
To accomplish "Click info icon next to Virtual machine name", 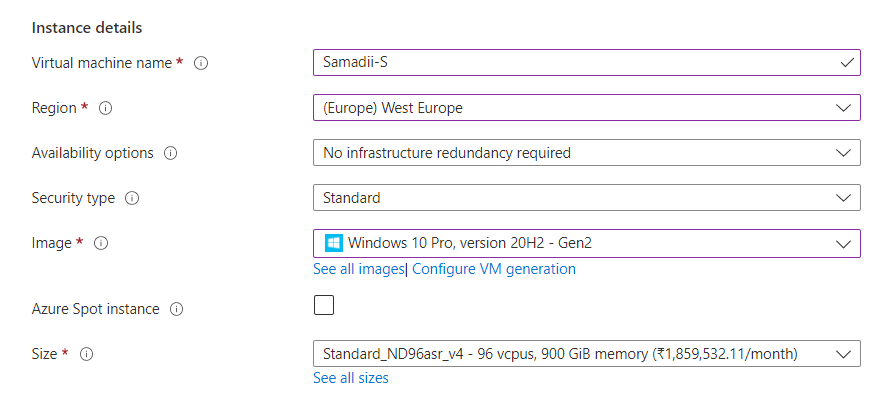I will coord(201,63).
